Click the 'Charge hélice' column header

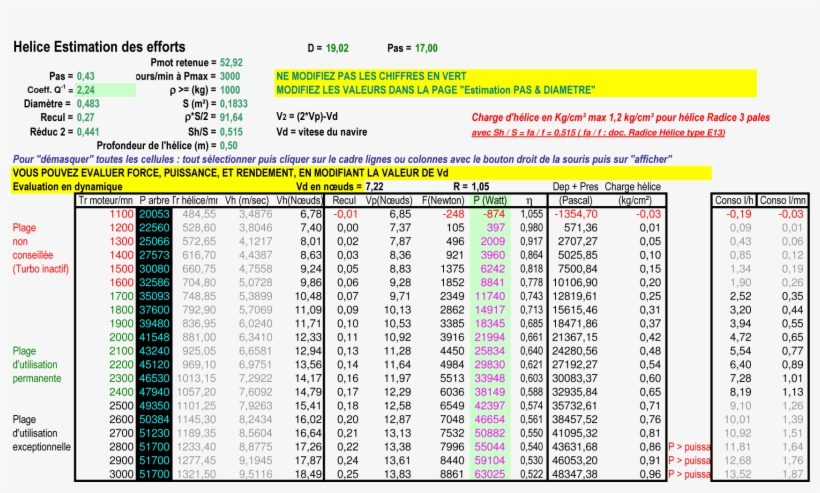pos(633,187)
